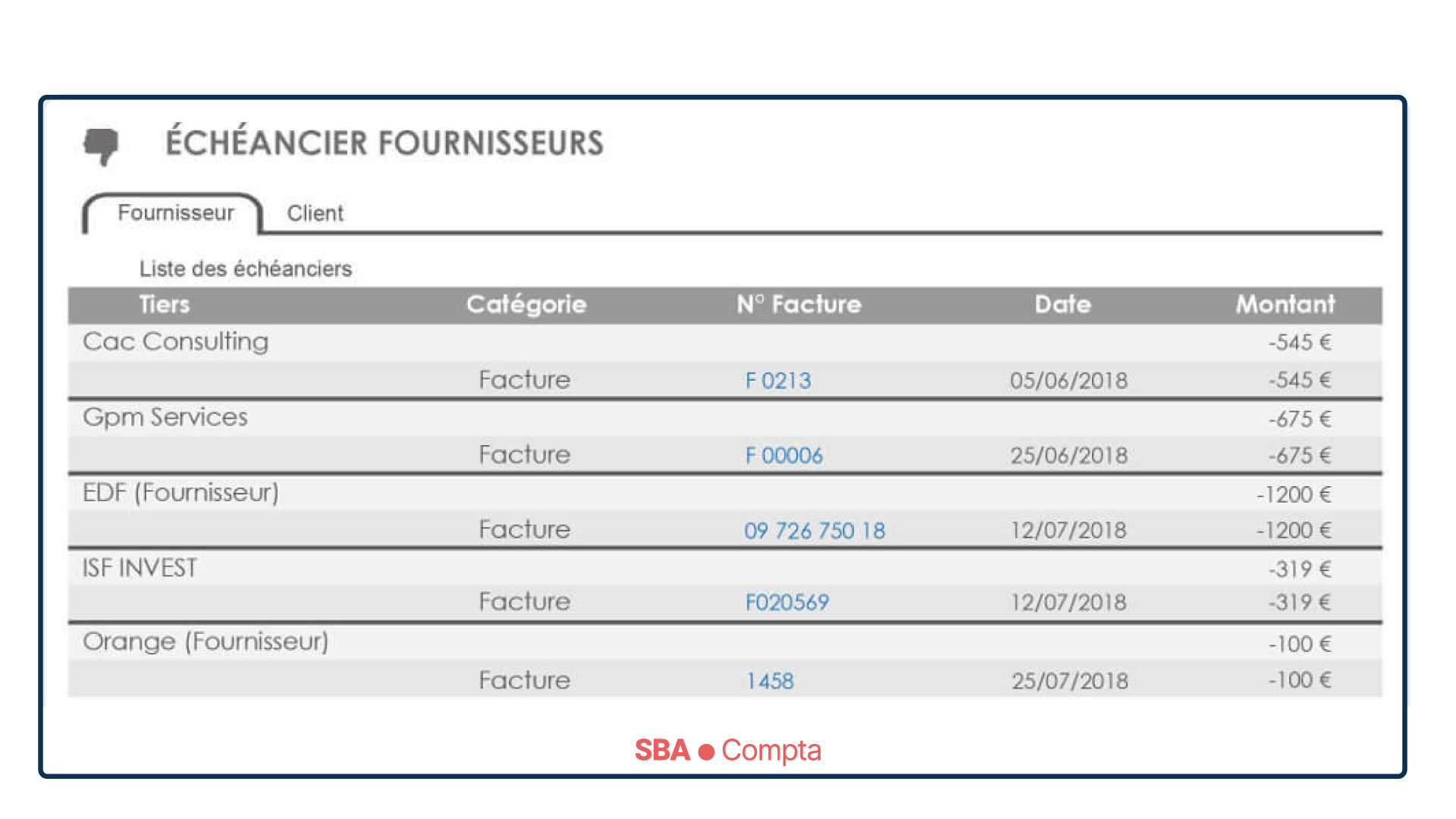
Task: Open invoice F 00006 link
Action: 784,456
